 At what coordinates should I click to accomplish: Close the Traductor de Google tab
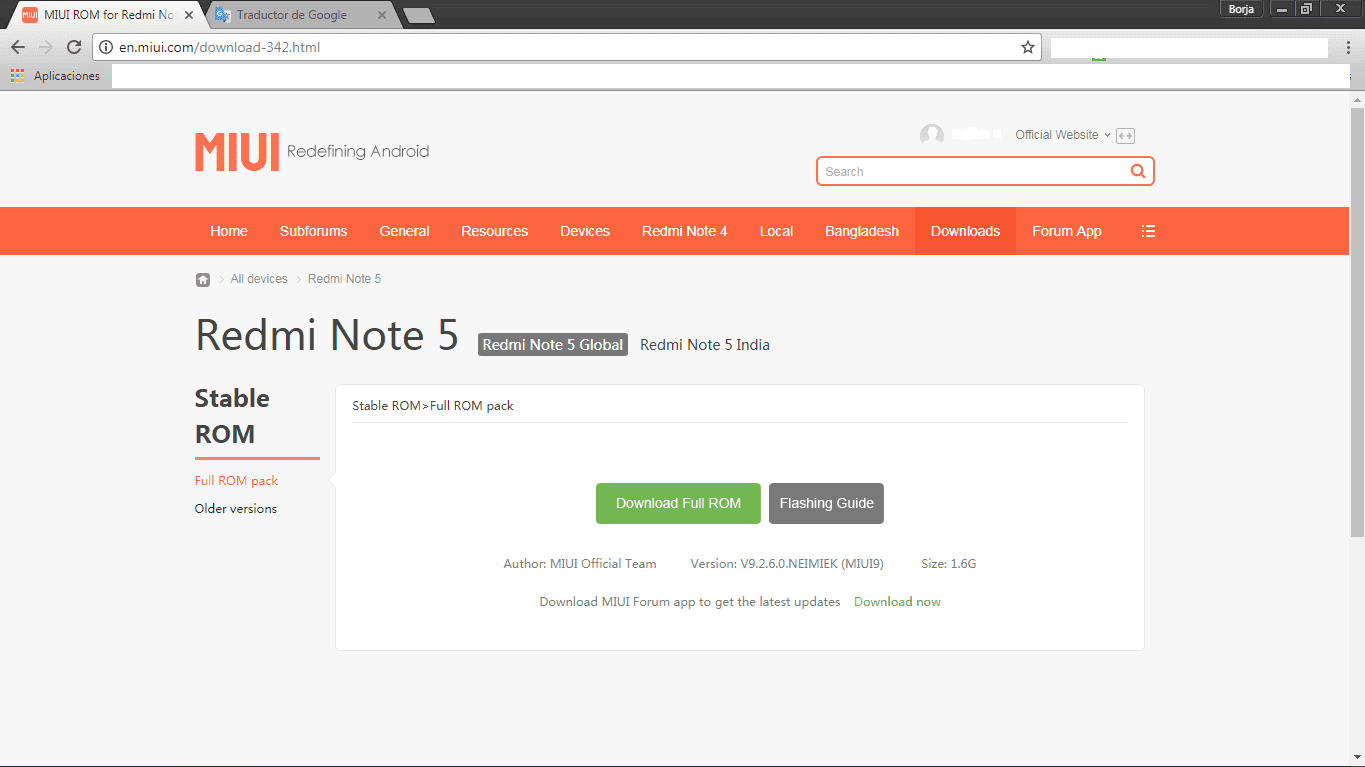[x=381, y=15]
